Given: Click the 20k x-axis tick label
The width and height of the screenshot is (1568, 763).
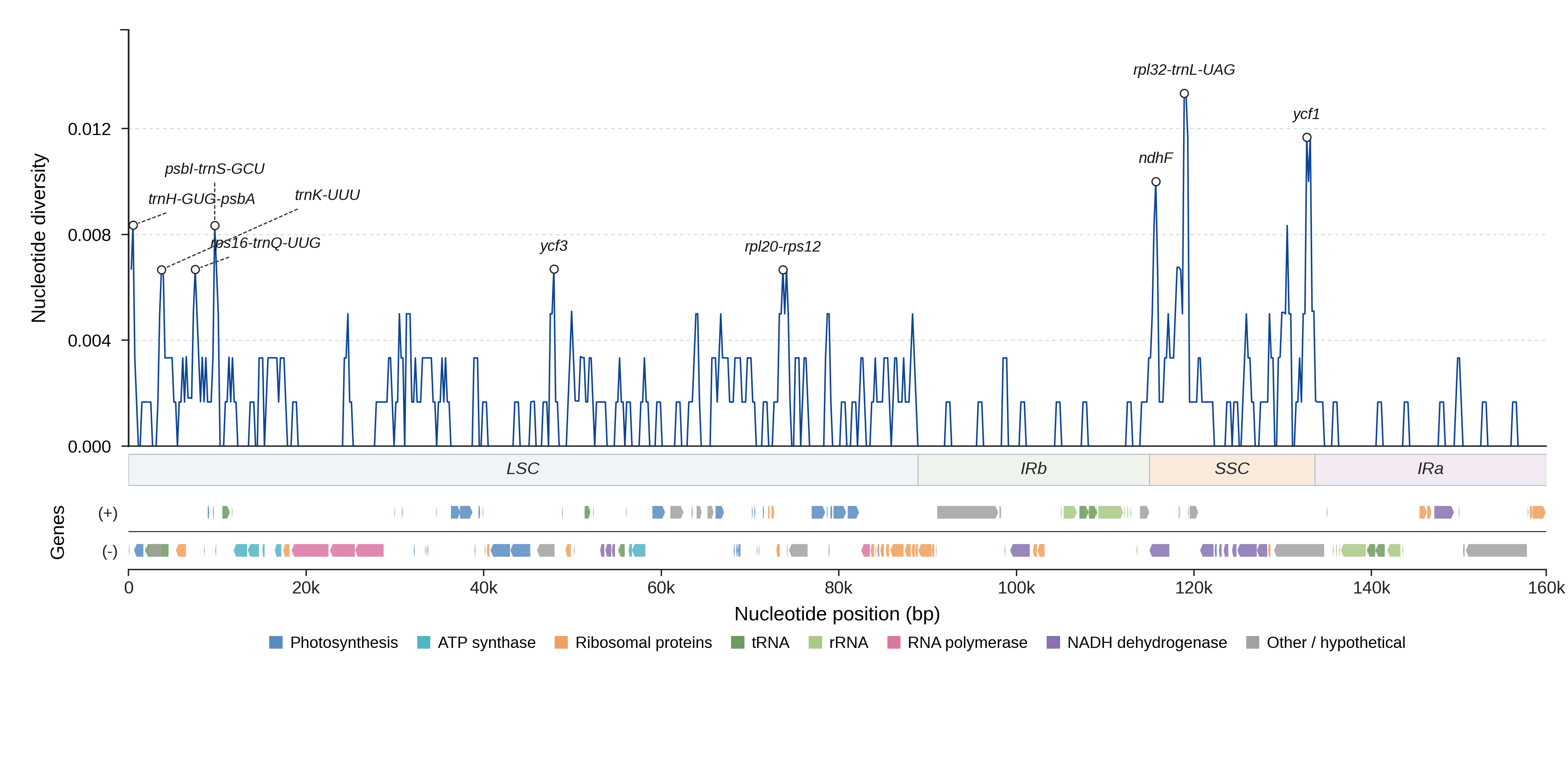Looking at the screenshot, I should 306,588.
